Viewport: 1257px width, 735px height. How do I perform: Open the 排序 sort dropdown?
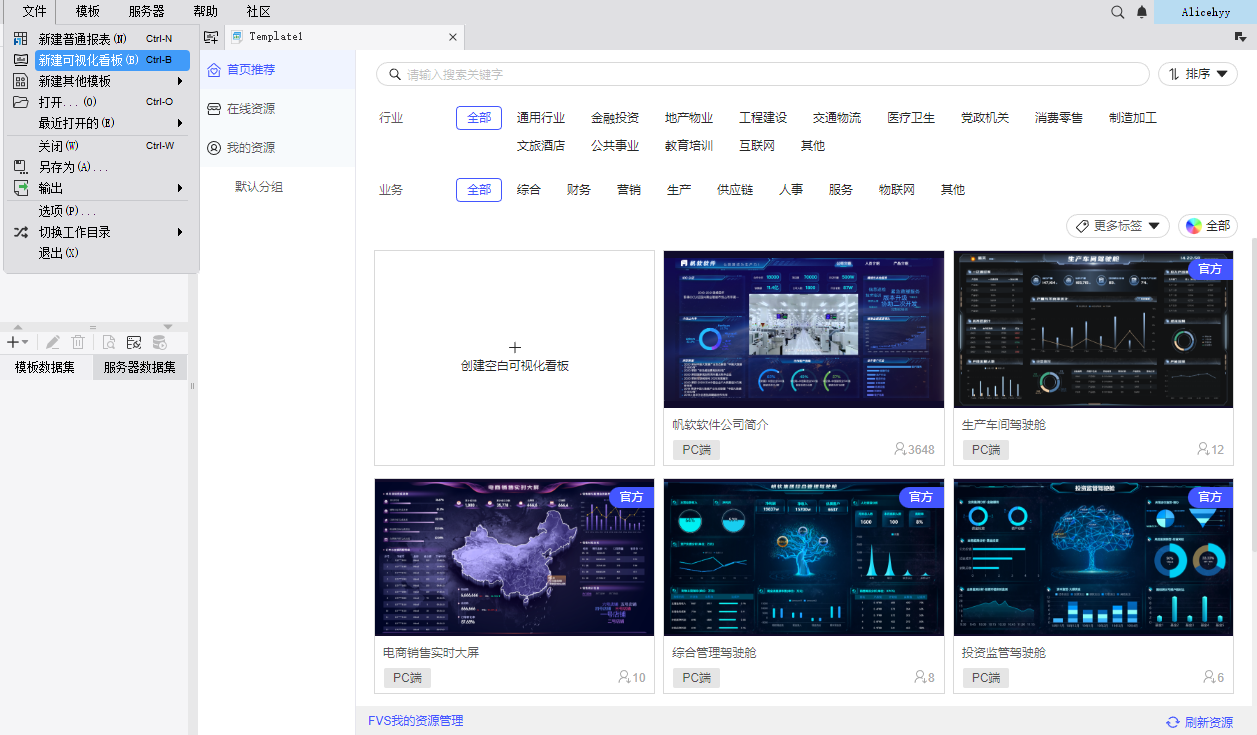[x=1198, y=74]
